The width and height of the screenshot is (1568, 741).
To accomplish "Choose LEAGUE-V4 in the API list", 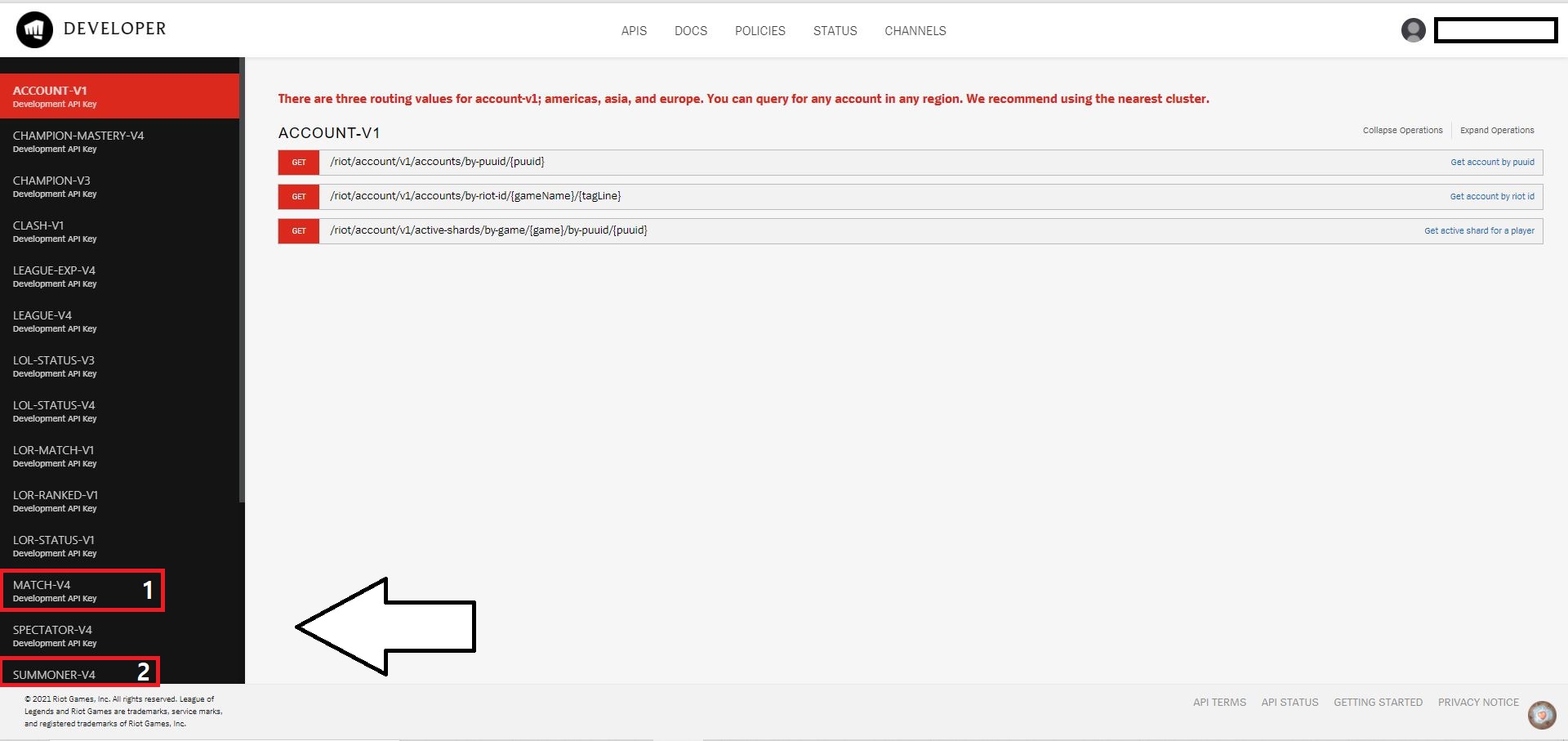I will [119, 321].
